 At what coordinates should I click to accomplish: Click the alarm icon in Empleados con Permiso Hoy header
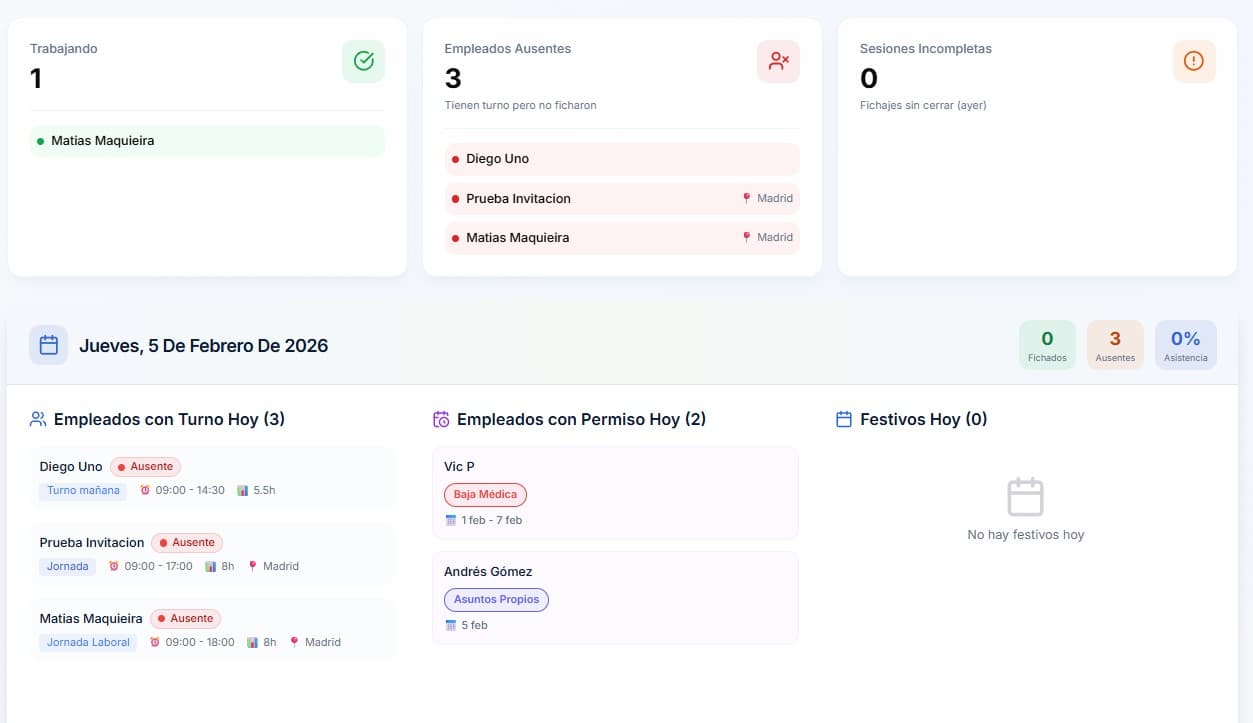coord(441,419)
